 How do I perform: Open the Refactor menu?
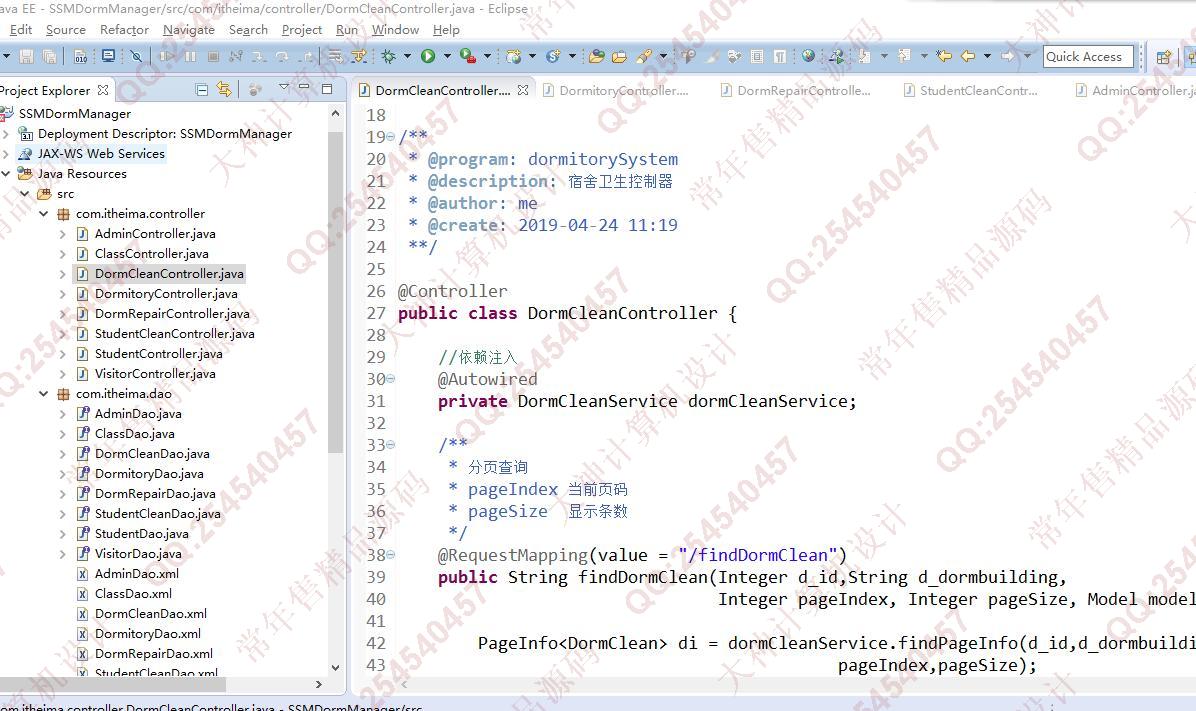click(x=124, y=30)
